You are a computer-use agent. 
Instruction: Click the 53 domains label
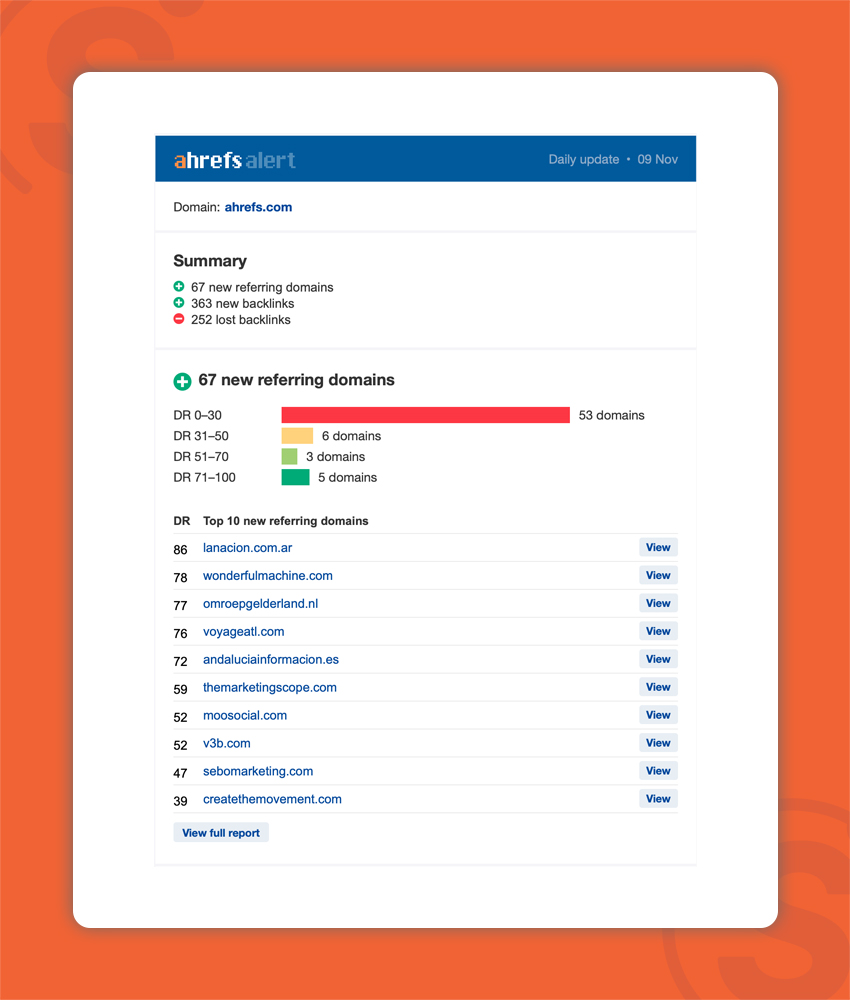coord(612,415)
